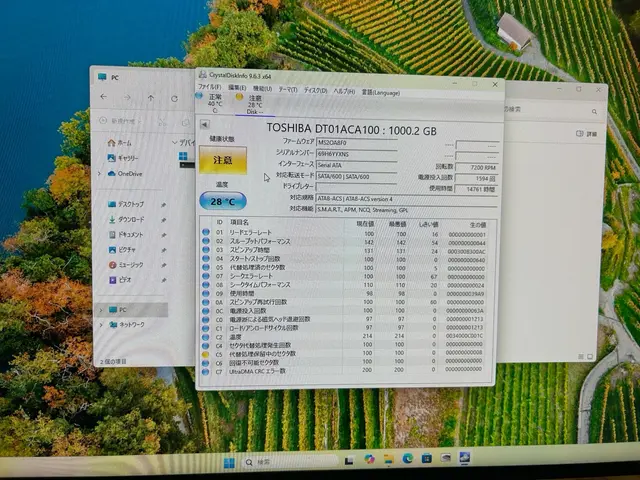Viewport: 640px width, 480px height.
Task: Open the ファイル(F) menu
Action: click(x=209, y=88)
